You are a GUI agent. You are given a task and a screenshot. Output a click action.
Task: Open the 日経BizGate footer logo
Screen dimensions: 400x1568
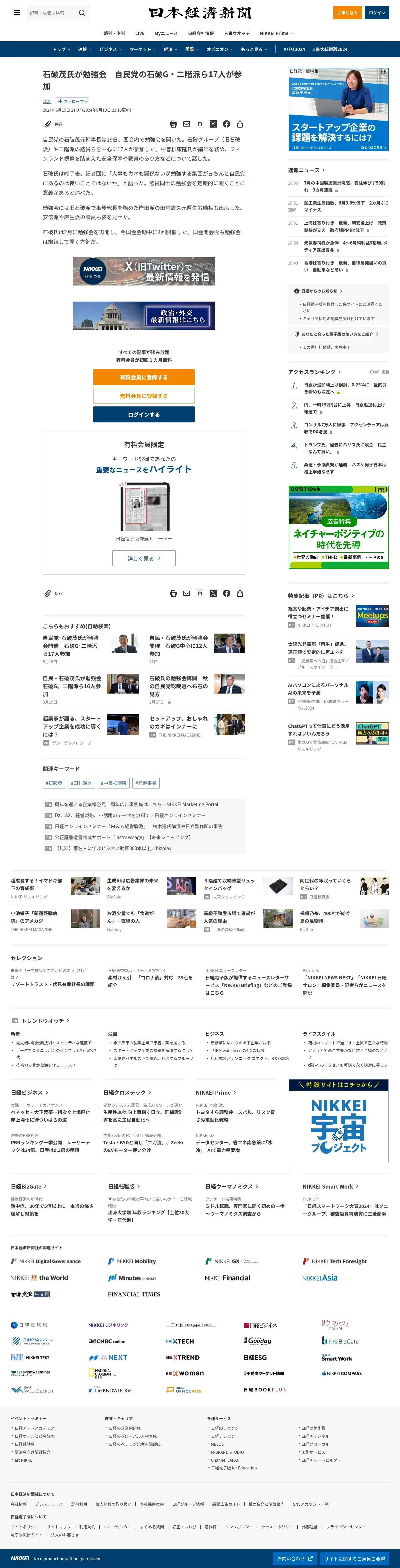tap(340, 1341)
